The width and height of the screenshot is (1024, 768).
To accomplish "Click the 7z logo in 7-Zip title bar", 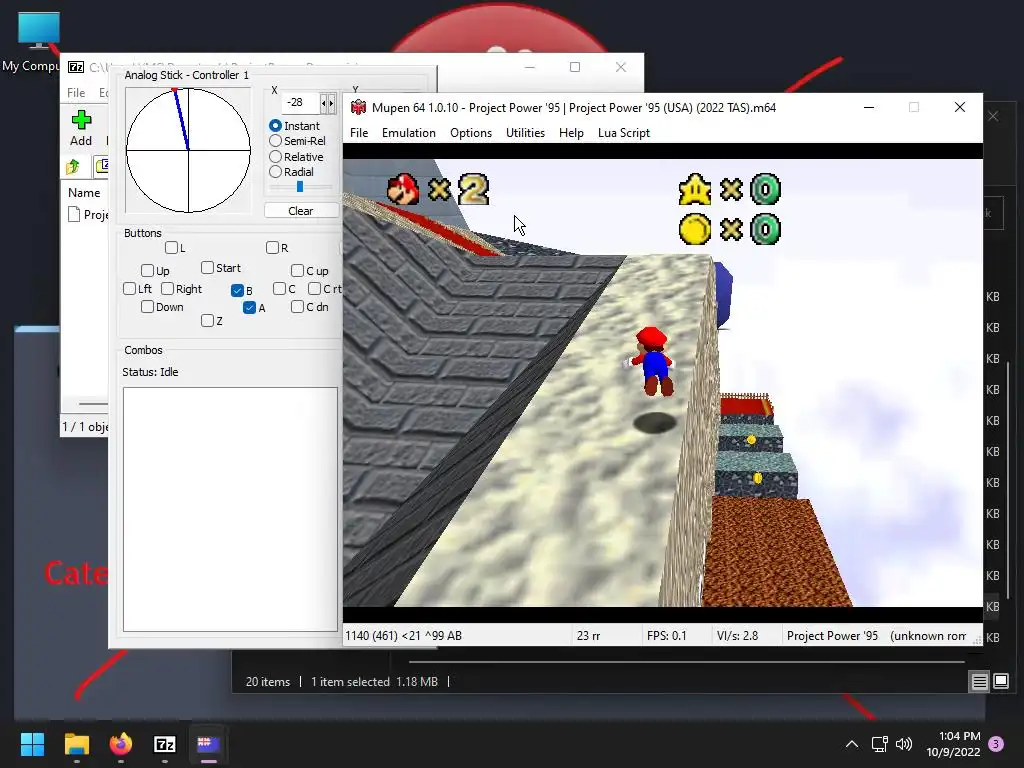I will point(76,67).
